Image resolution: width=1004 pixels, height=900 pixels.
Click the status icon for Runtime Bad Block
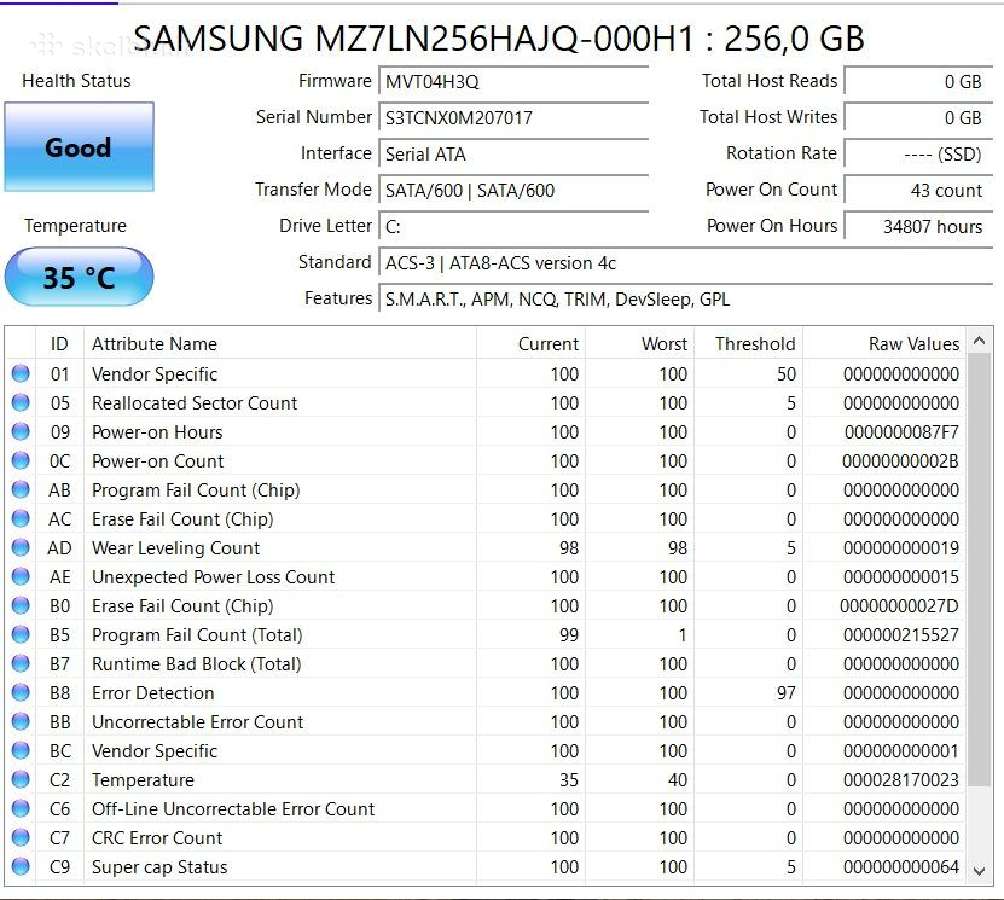click(x=20, y=664)
